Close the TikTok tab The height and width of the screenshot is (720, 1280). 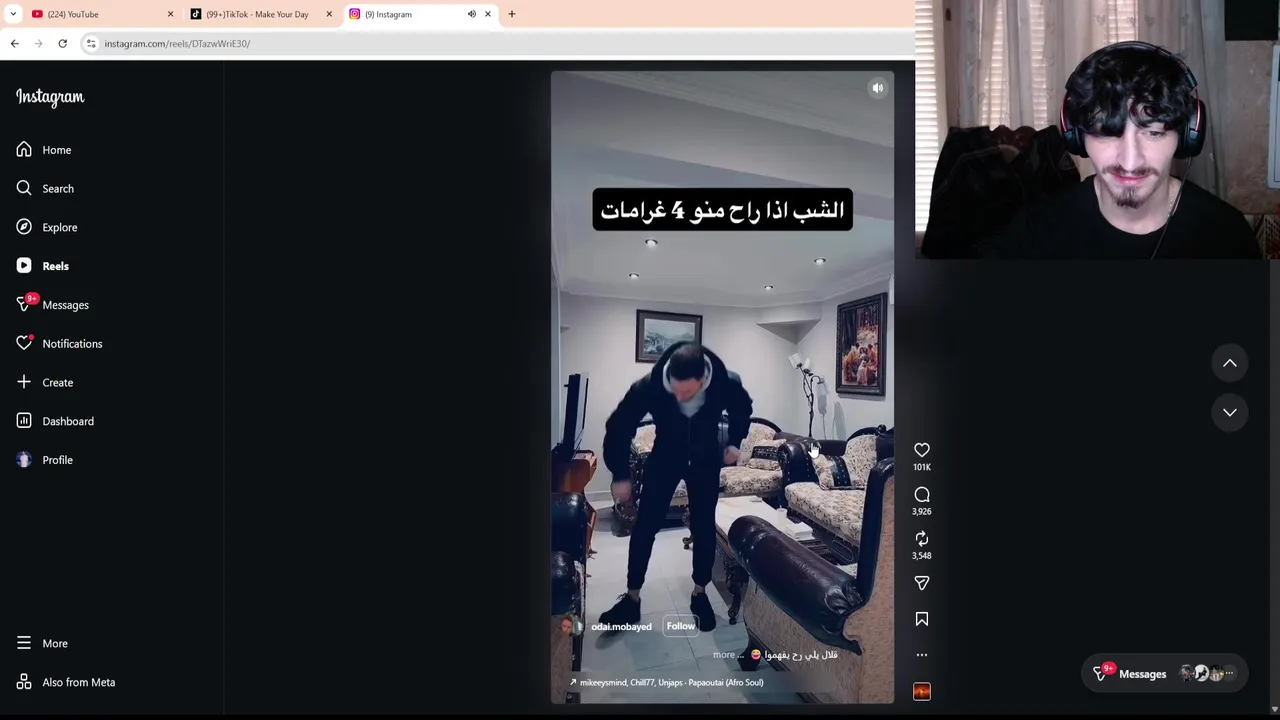(x=329, y=14)
